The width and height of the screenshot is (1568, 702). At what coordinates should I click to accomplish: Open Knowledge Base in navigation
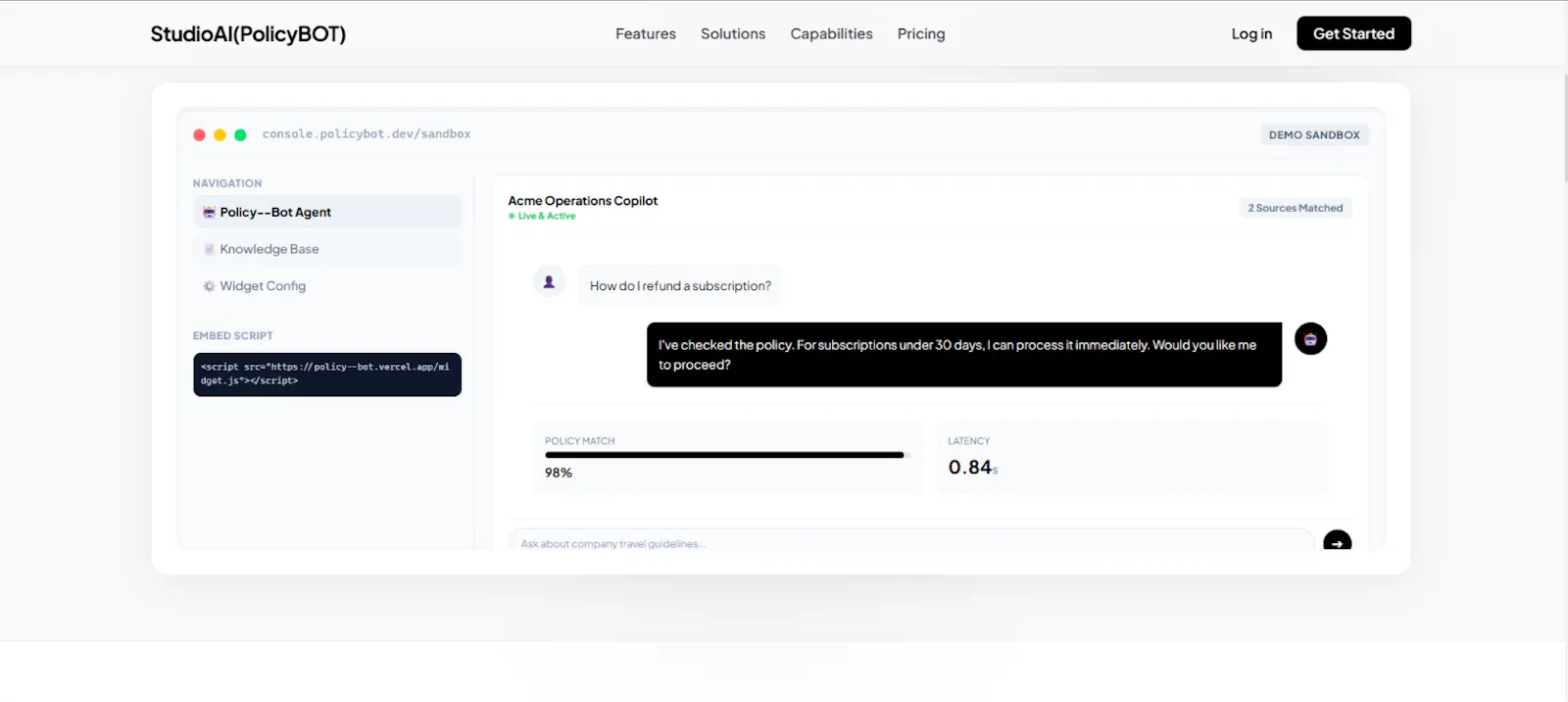point(327,249)
